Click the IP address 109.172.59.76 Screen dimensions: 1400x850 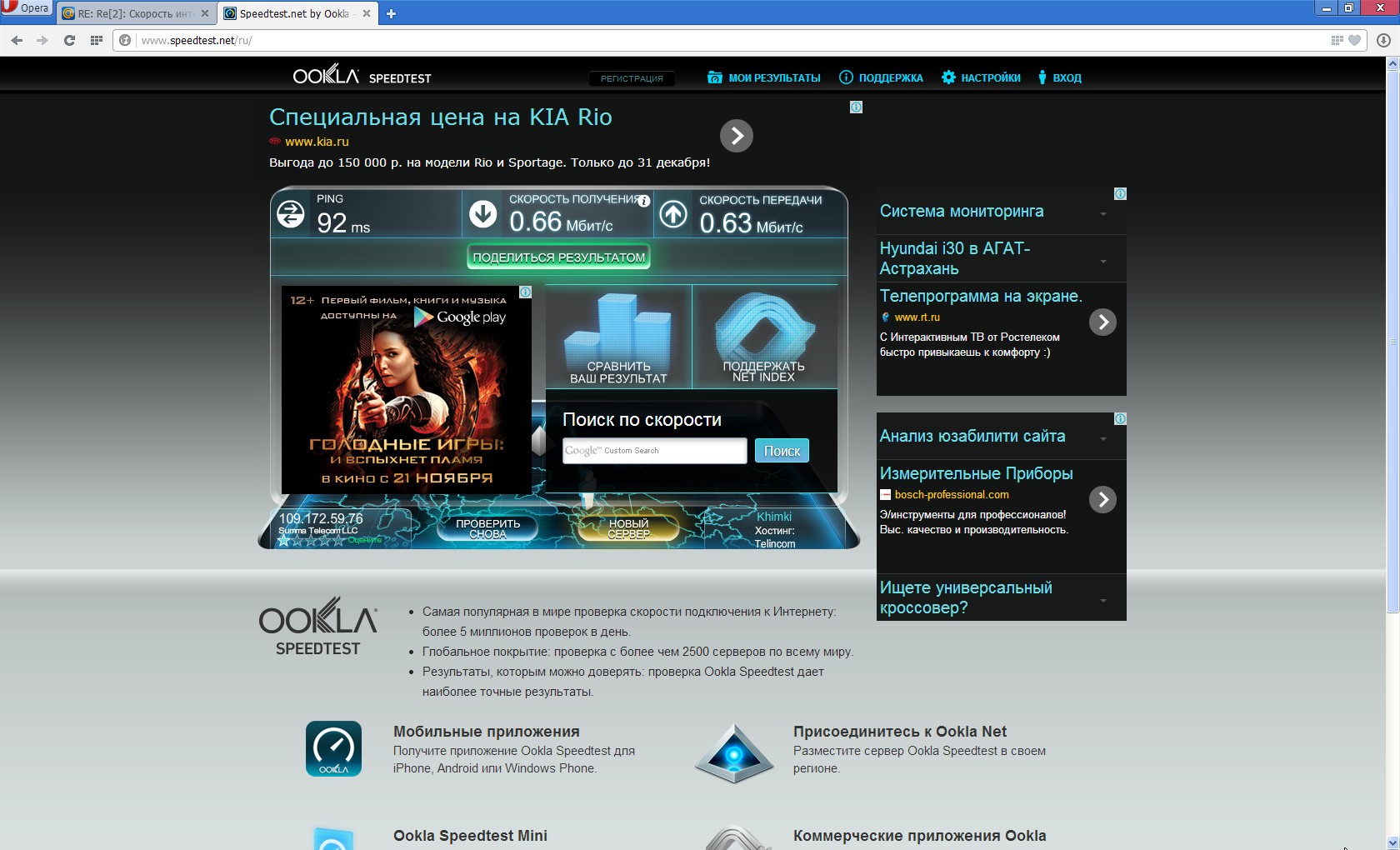pyautogui.click(x=321, y=518)
